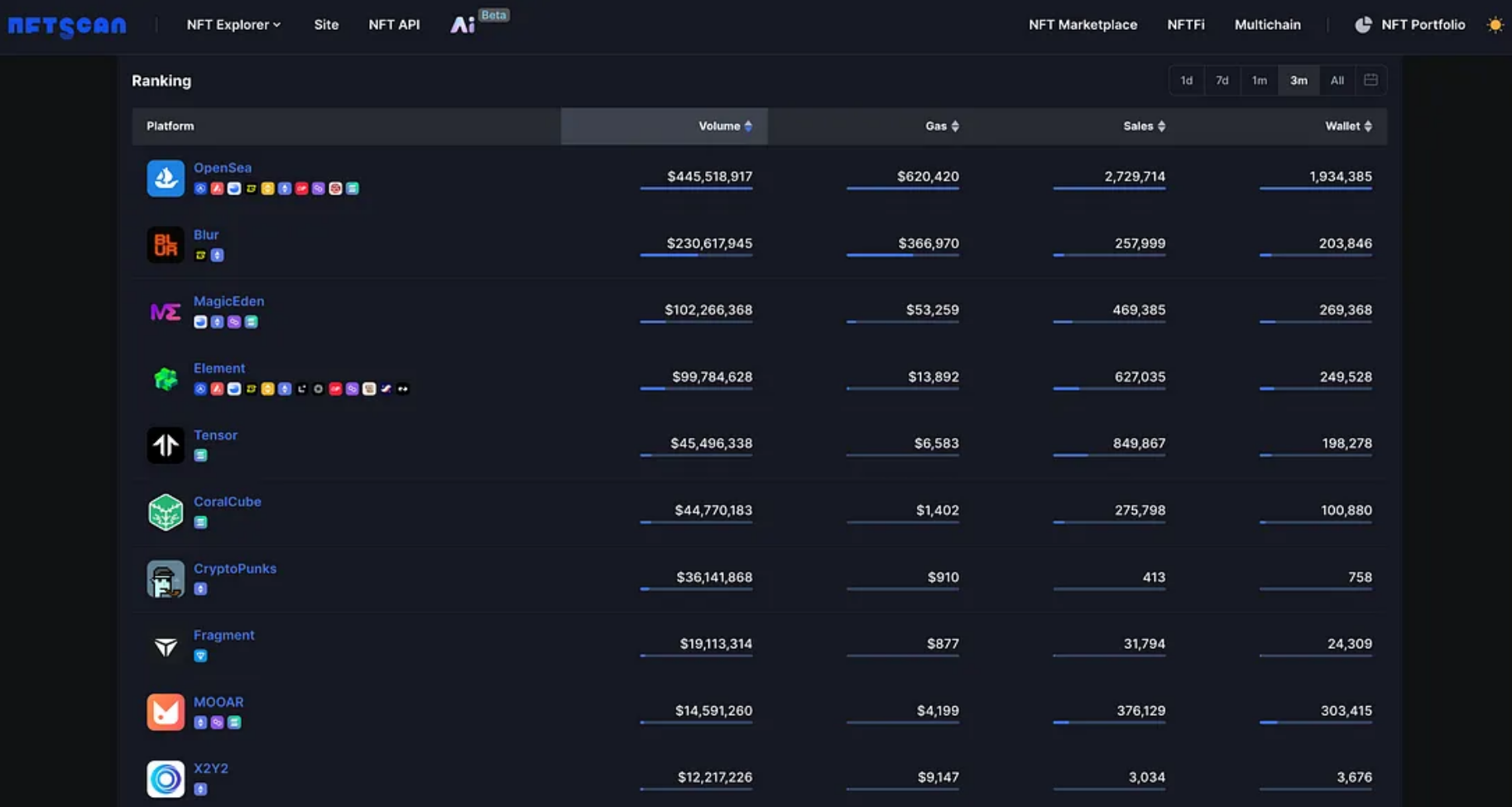Click Blur gas value $366,970

[x=929, y=243]
